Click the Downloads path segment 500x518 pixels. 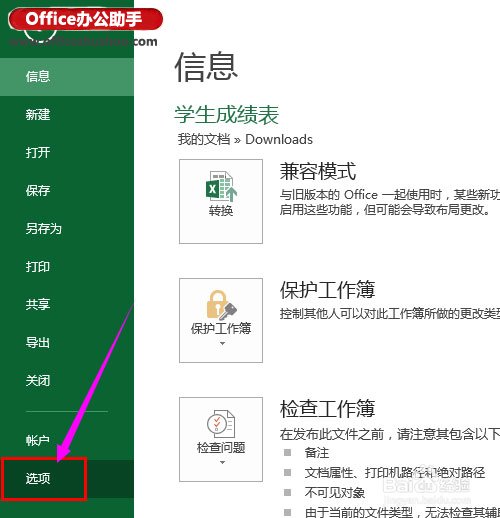click(x=279, y=139)
